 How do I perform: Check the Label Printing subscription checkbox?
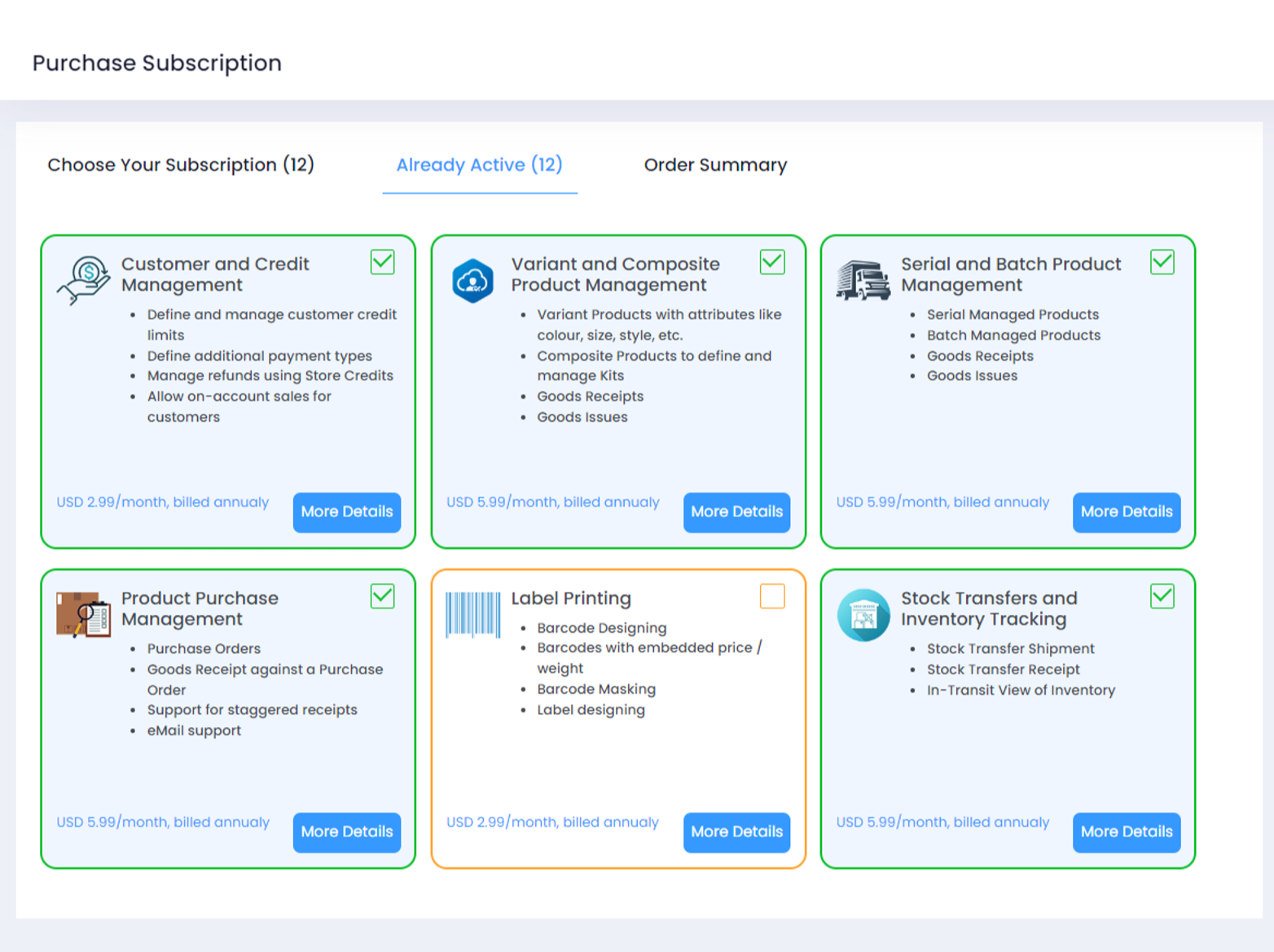tap(771, 596)
